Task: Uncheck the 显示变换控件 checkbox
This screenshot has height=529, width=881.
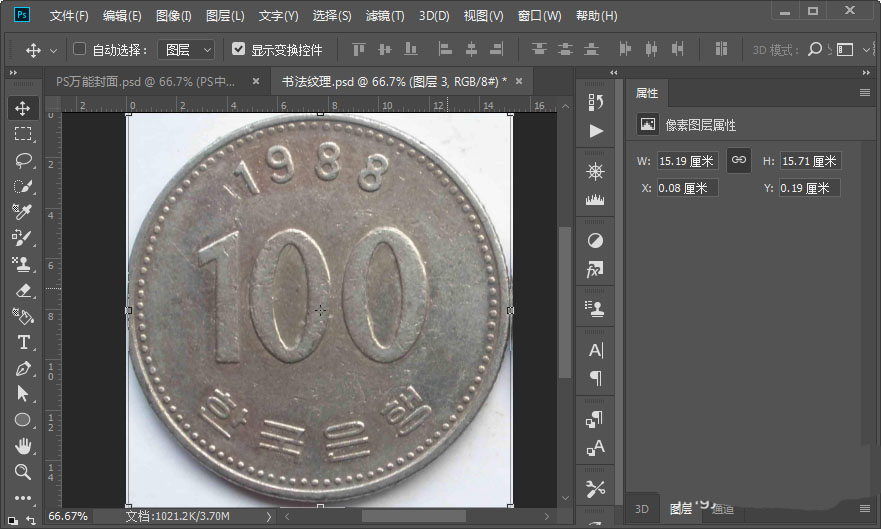Action: 238,49
